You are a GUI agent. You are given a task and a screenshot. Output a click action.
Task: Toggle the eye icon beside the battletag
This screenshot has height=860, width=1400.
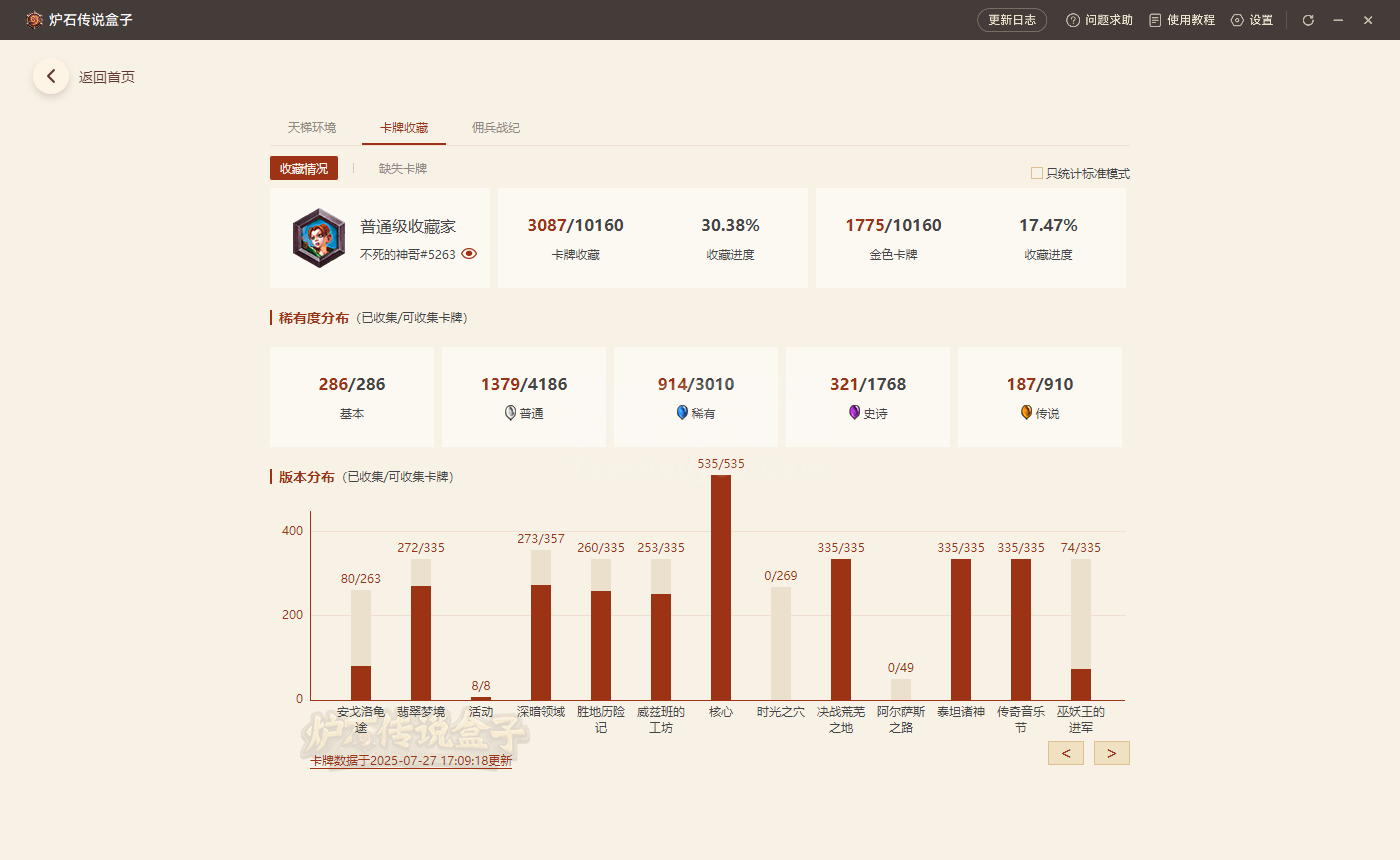click(469, 254)
